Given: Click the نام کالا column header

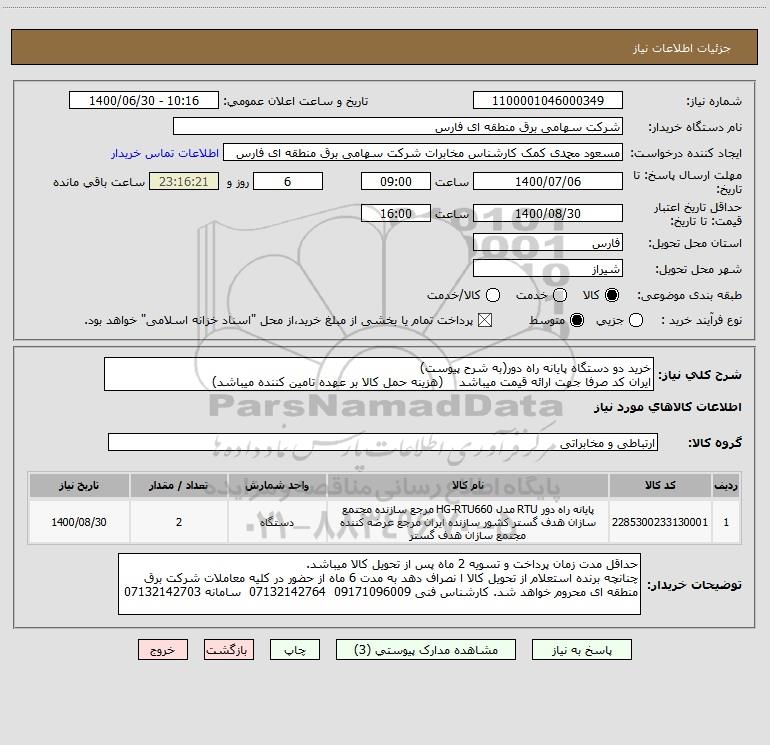Looking at the screenshot, I should [x=468, y=485].
